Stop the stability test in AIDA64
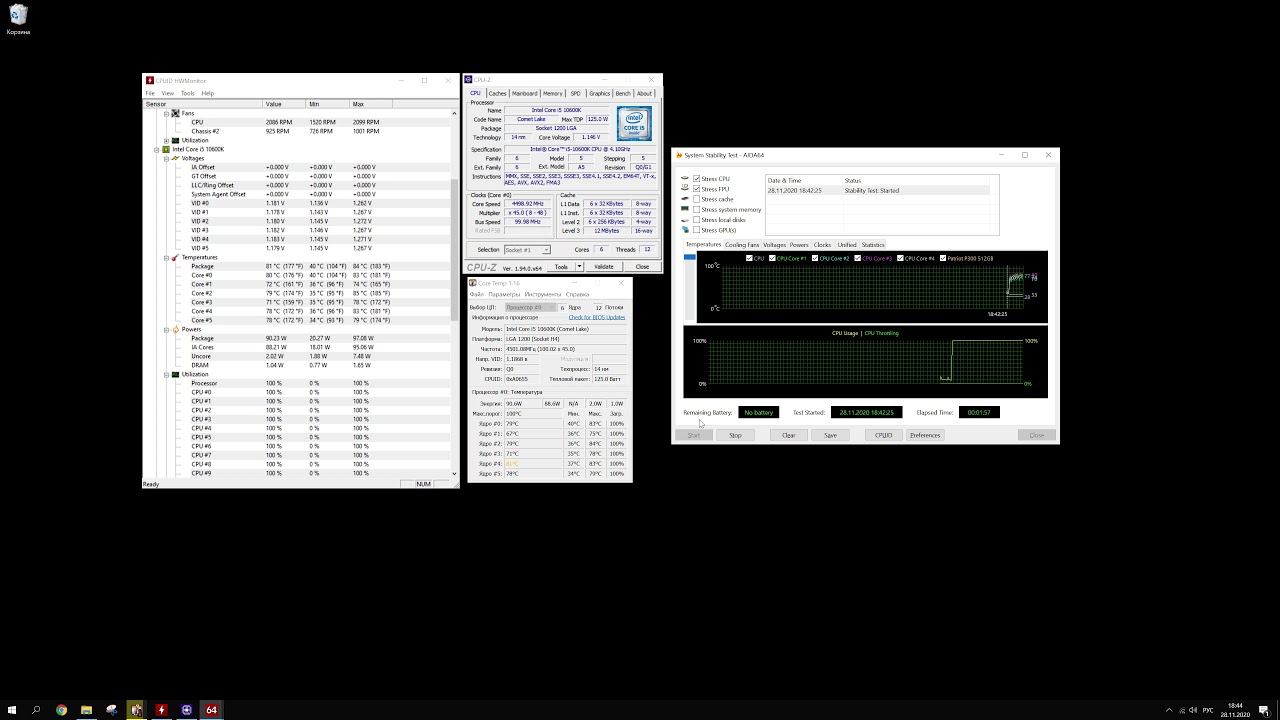 pos(735,435)
